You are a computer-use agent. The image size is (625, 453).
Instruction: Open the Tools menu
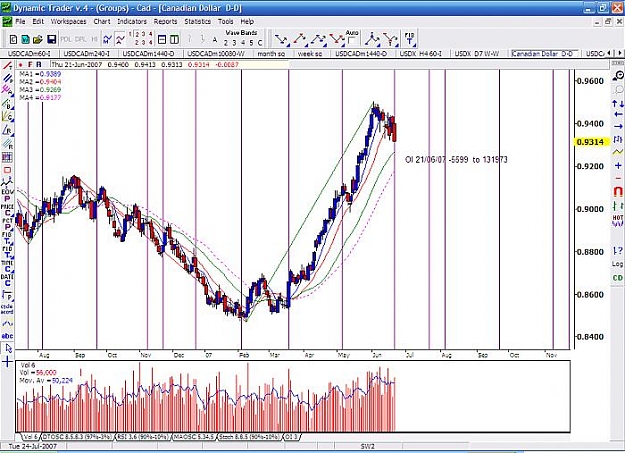pyautogui.click(x=225, y=22)
